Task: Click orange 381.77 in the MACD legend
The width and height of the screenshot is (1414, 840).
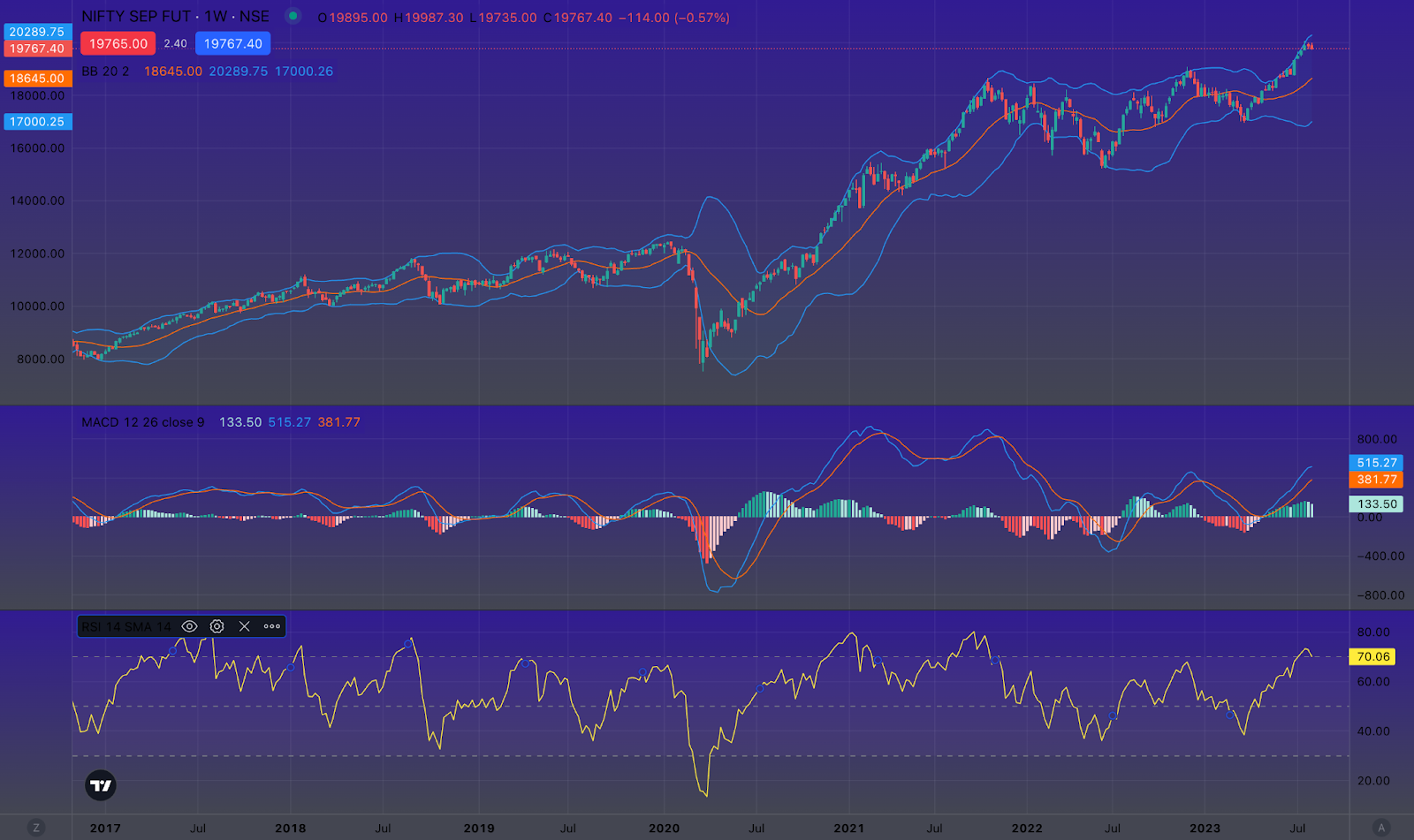Action: pos(339,422)
